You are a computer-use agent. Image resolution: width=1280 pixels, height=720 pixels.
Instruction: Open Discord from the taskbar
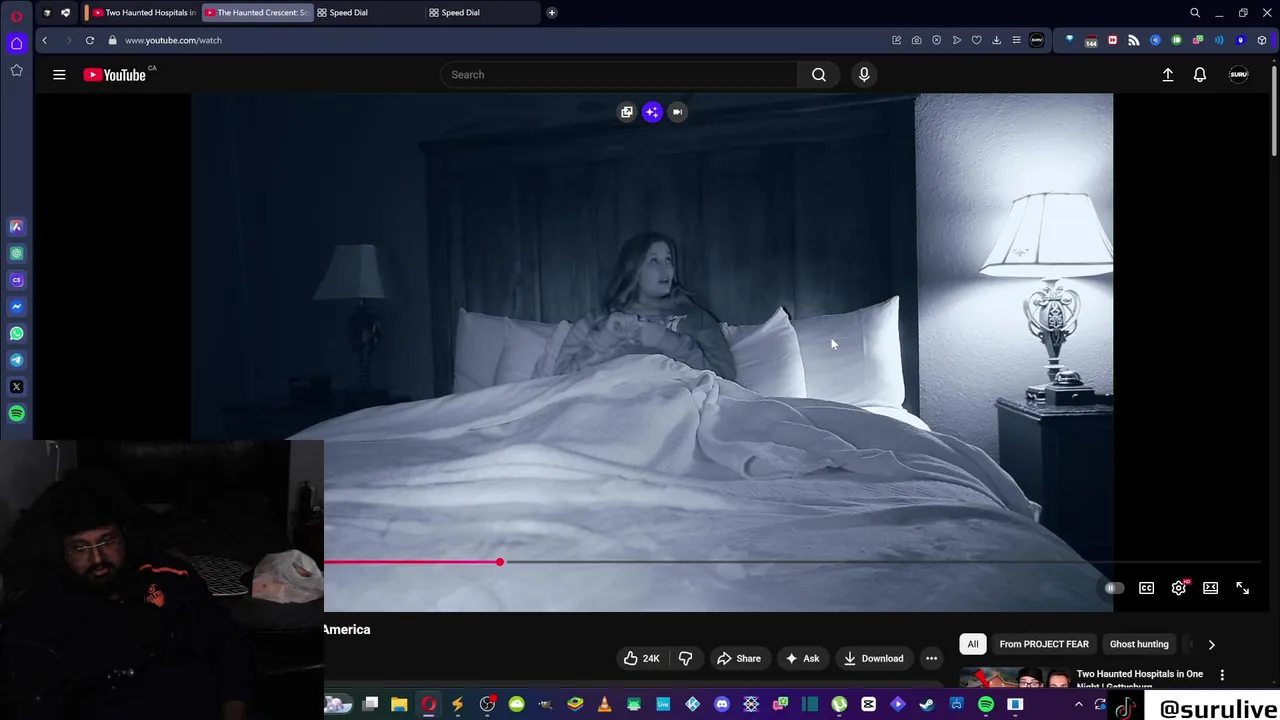[x=722, y=705]
